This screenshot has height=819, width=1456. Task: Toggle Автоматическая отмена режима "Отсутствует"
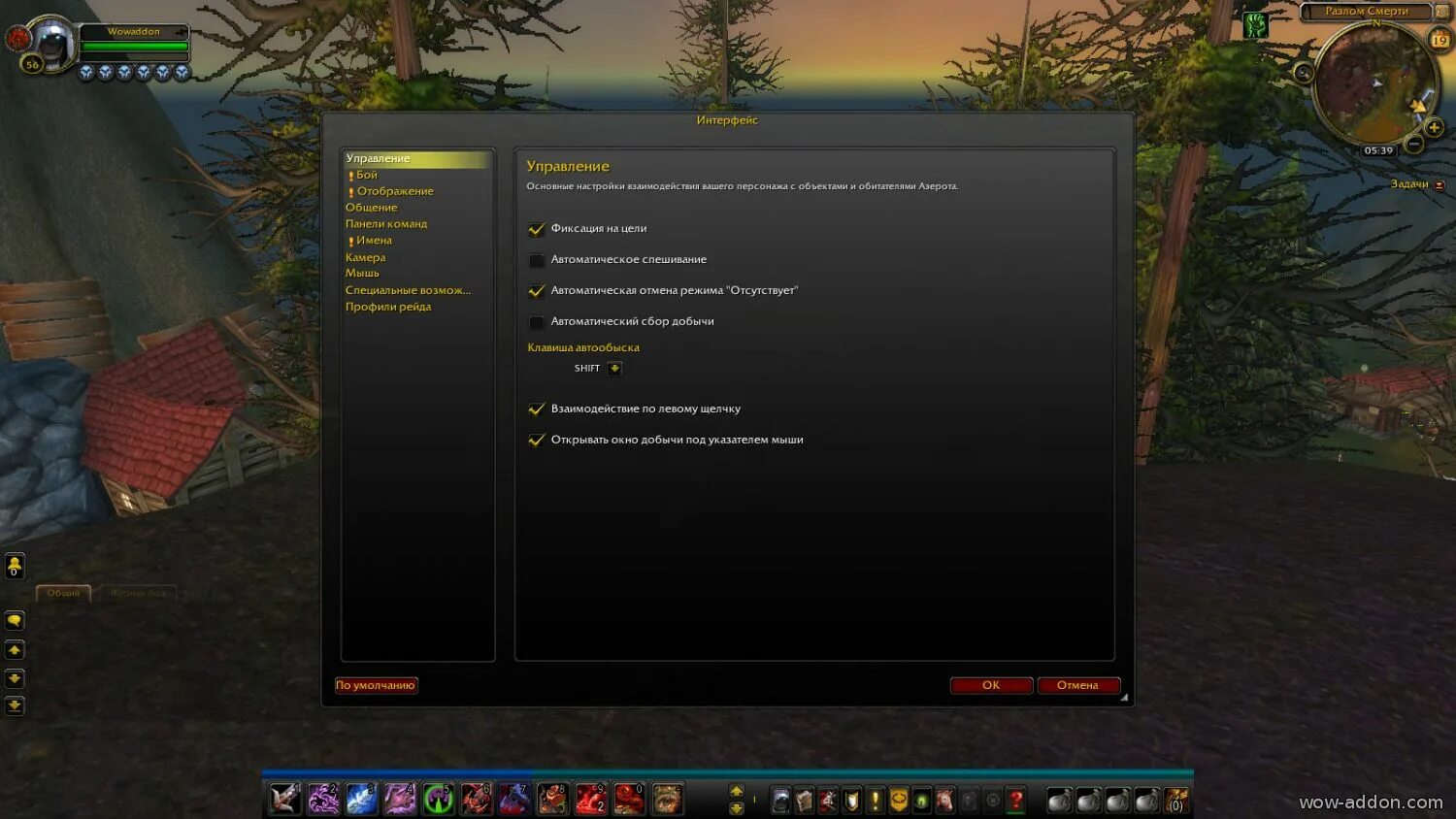point(537,291)
